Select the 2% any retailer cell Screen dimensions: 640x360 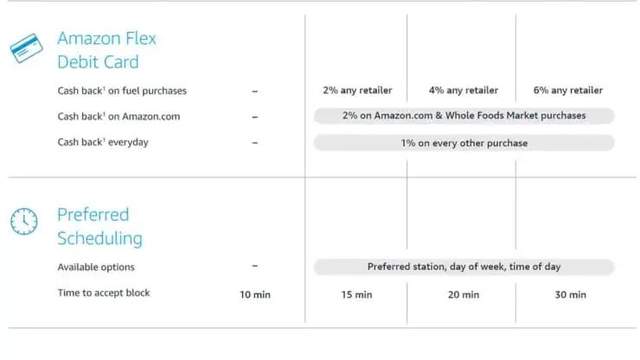357,90
